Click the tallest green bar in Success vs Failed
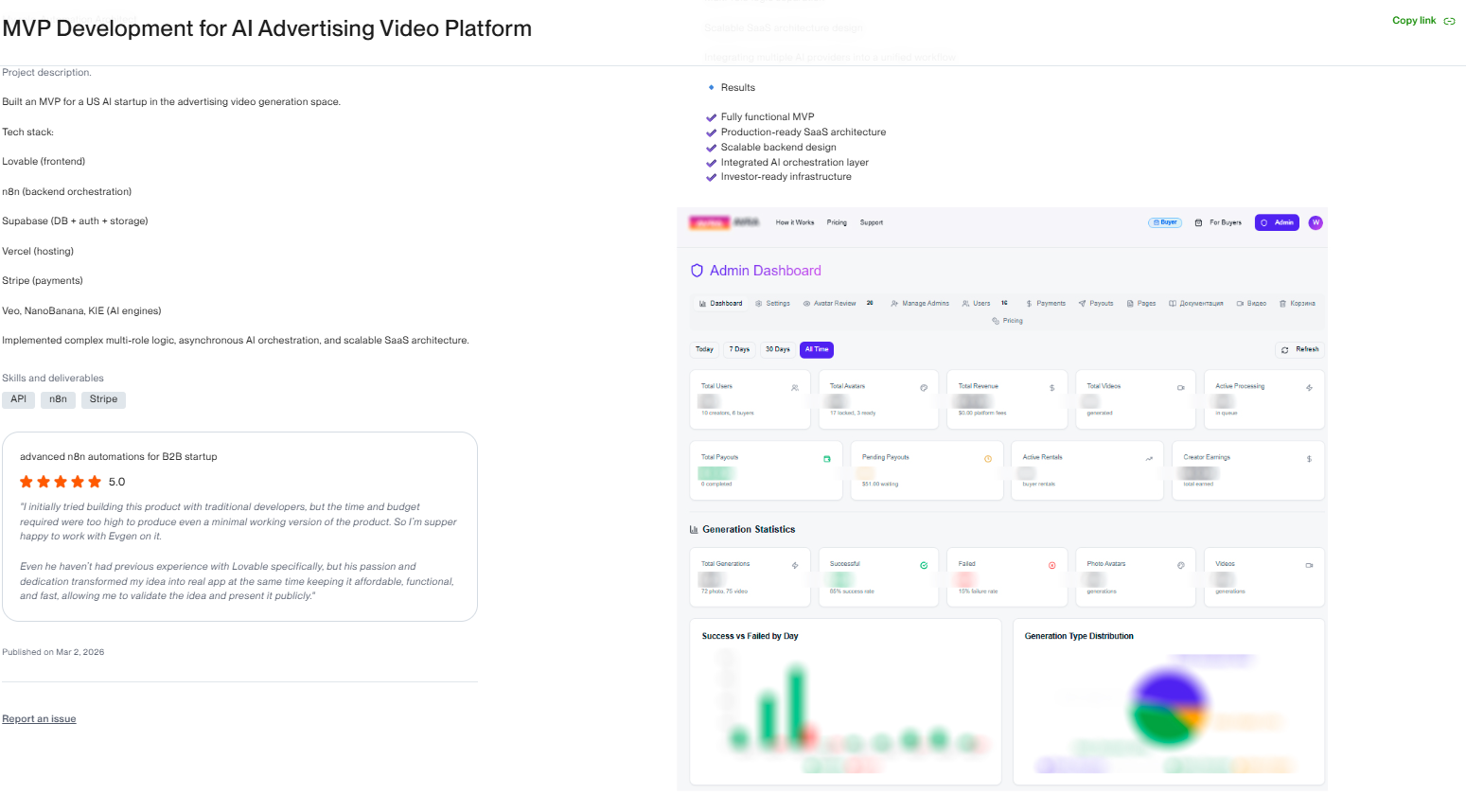The height and width of the screenshot is (812, 1466). pos(797,704)
